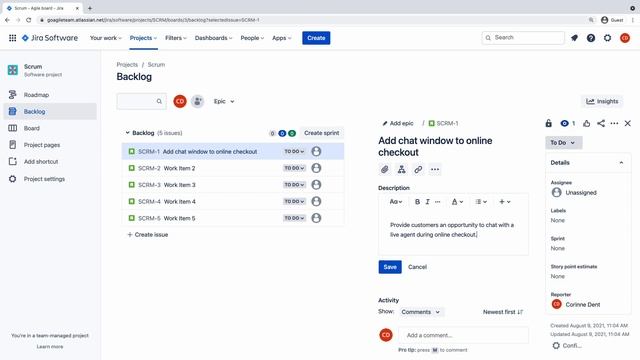Click Create sprint button
This screenshot has width=640, height=360.
322,133
